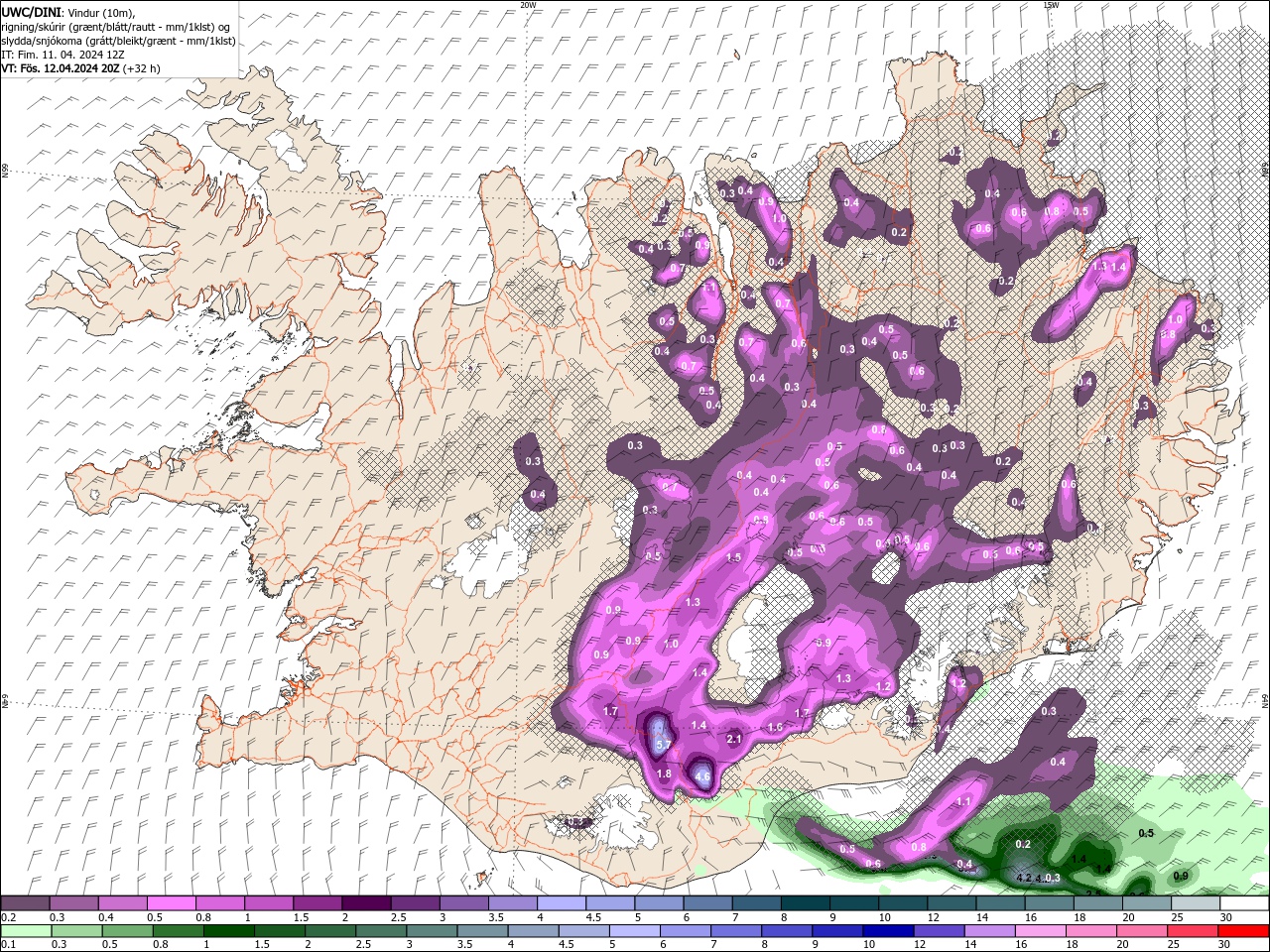Select the 14 swatch in upper legend row

(x=999, y=903)
